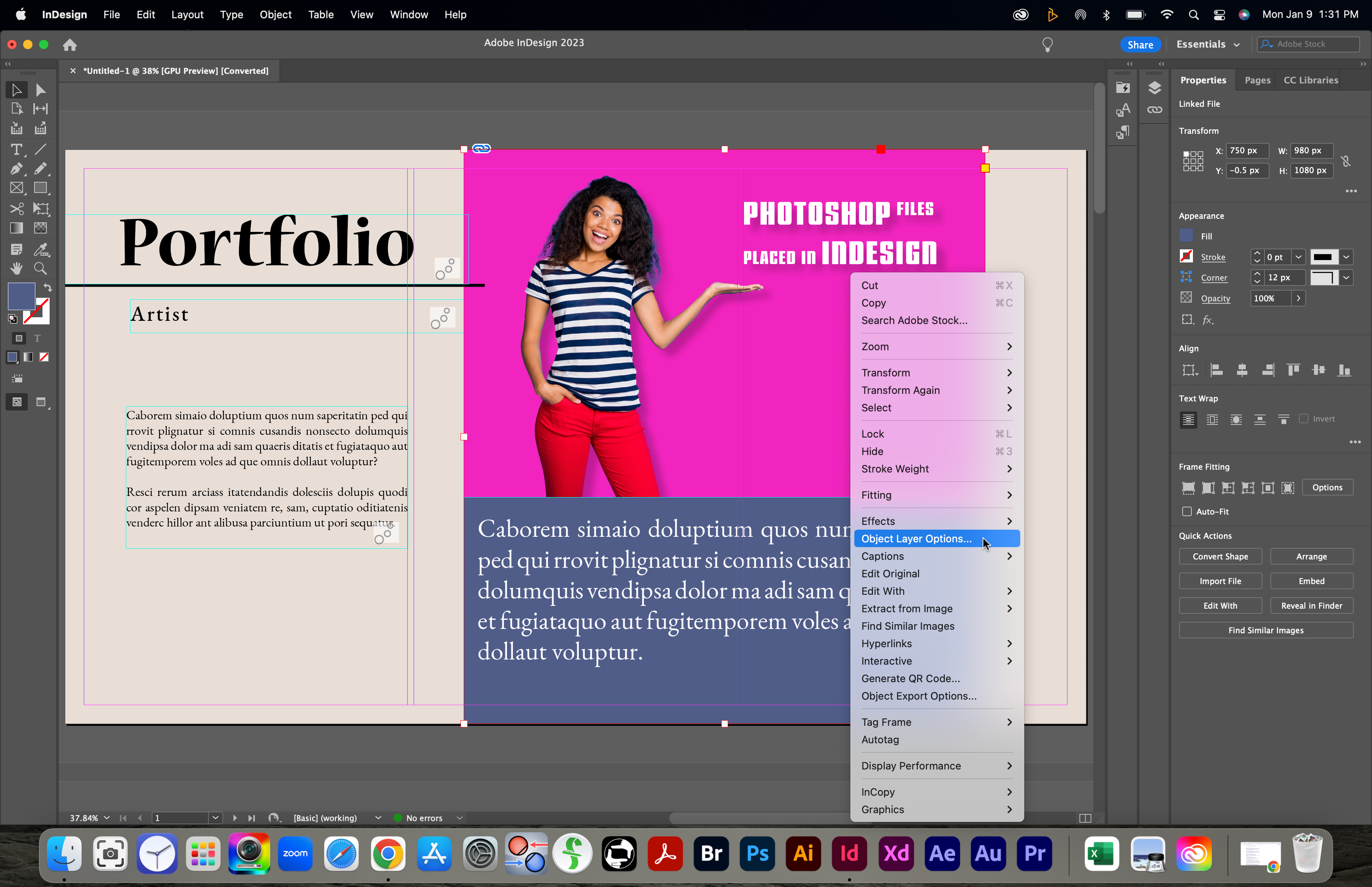Toggle constrain proportions link icon
This screenshot has width=1372, height=887.
(1346, 161)
